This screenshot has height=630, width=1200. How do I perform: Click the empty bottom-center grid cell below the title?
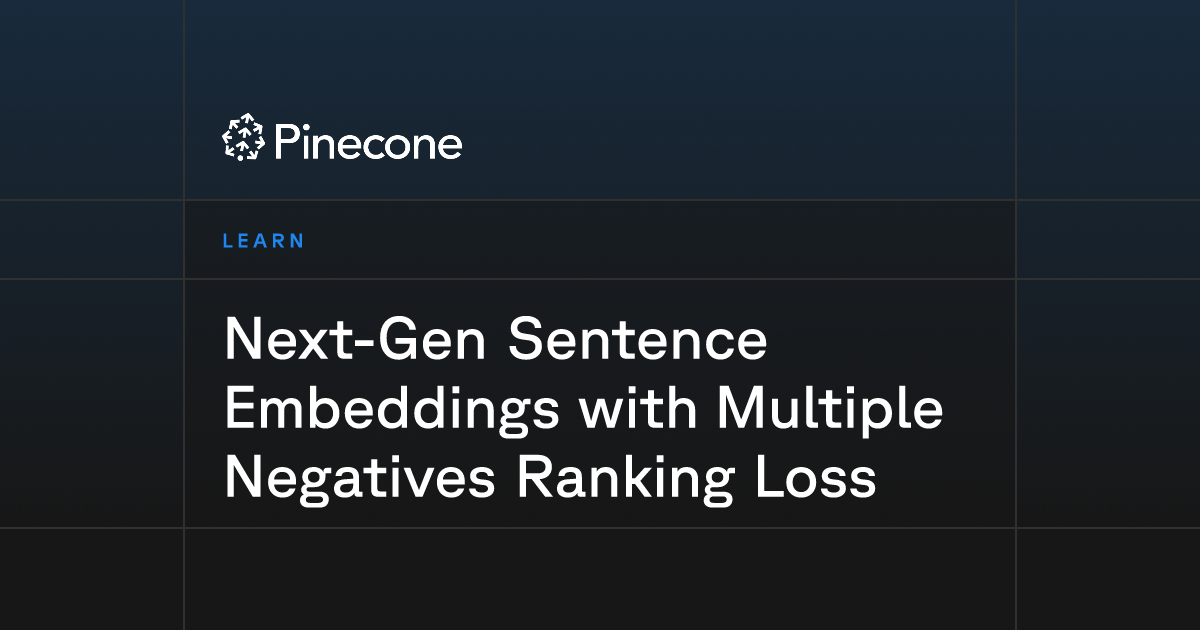pos(600,578)
